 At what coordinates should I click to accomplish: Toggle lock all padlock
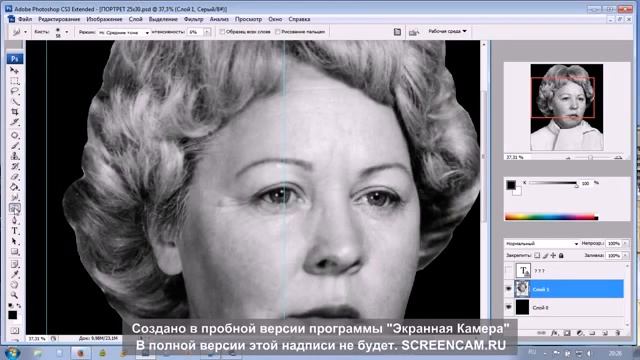pos(561,256)
